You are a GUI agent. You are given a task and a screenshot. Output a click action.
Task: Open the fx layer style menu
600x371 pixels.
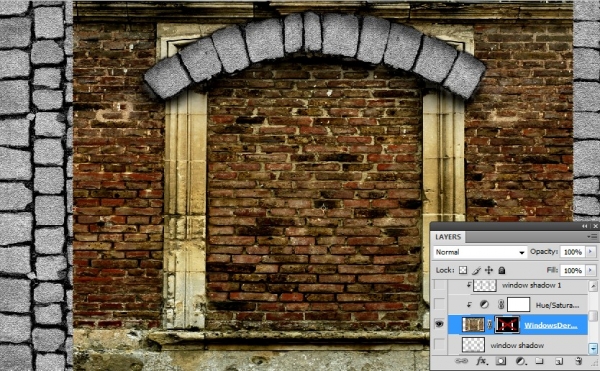coord(481,361)
